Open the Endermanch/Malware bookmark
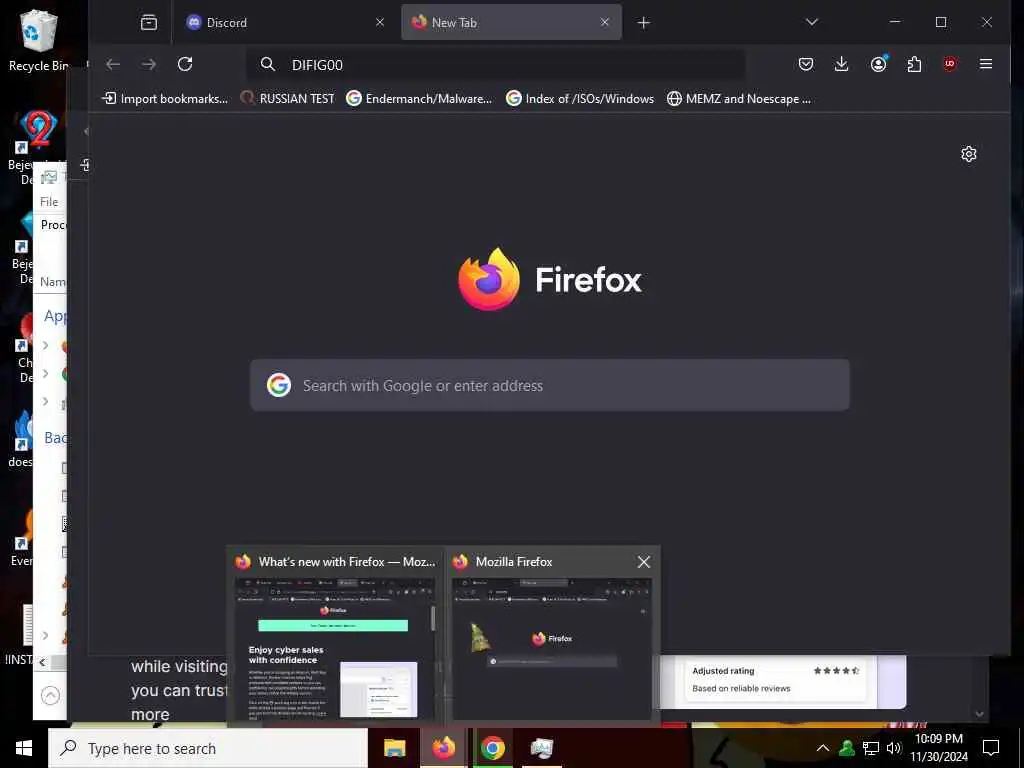Image resolution: width=1024 pixels, height=768 pixels. (x=419, y=99)
